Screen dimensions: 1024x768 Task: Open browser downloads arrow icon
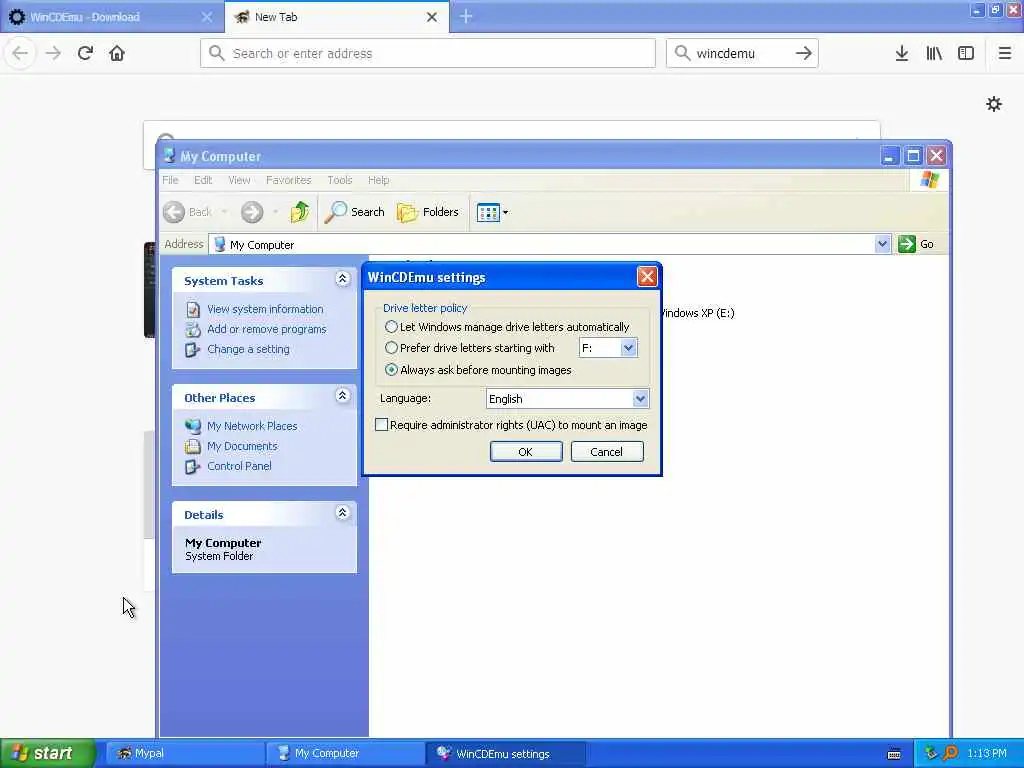[x=902, y=53]
